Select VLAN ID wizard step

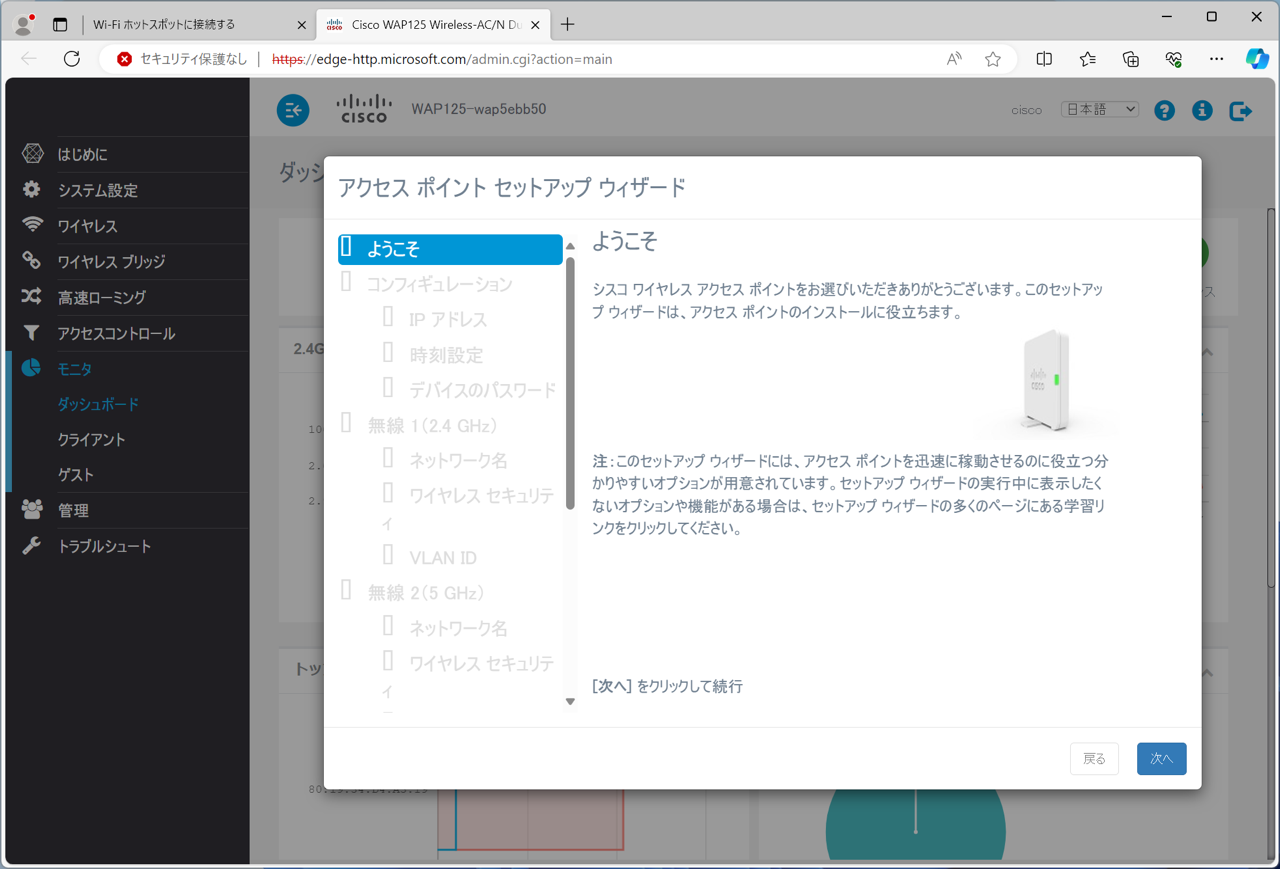(x=442, y=558)
